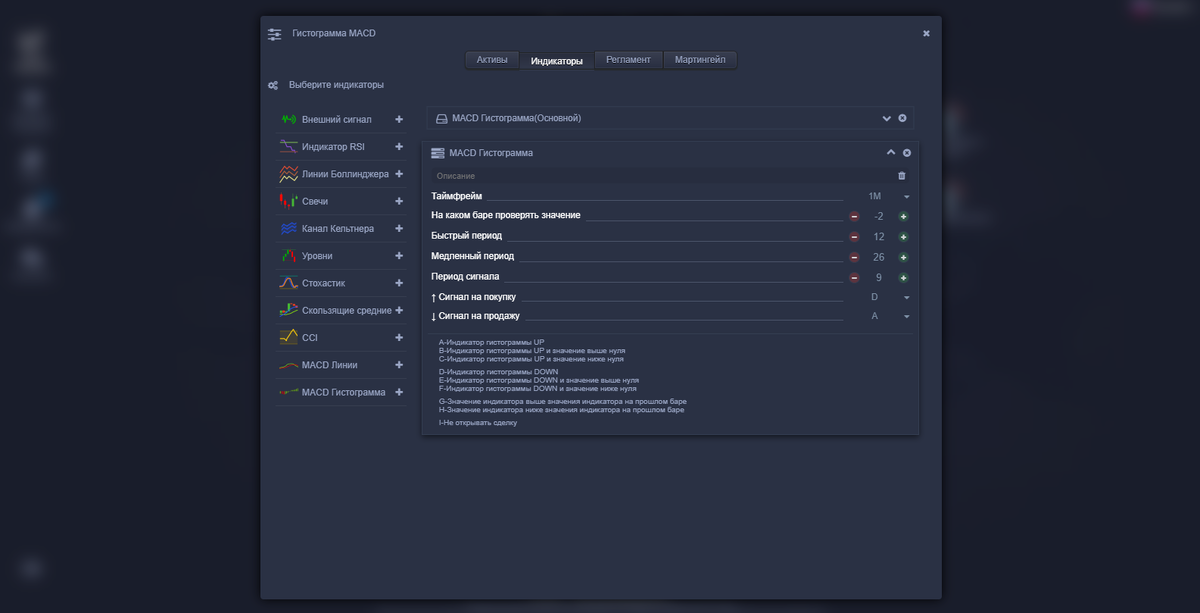Viewport: 1200px width, 613px height.
Task: Click the Скользящие средние icon
Action: 288,310
